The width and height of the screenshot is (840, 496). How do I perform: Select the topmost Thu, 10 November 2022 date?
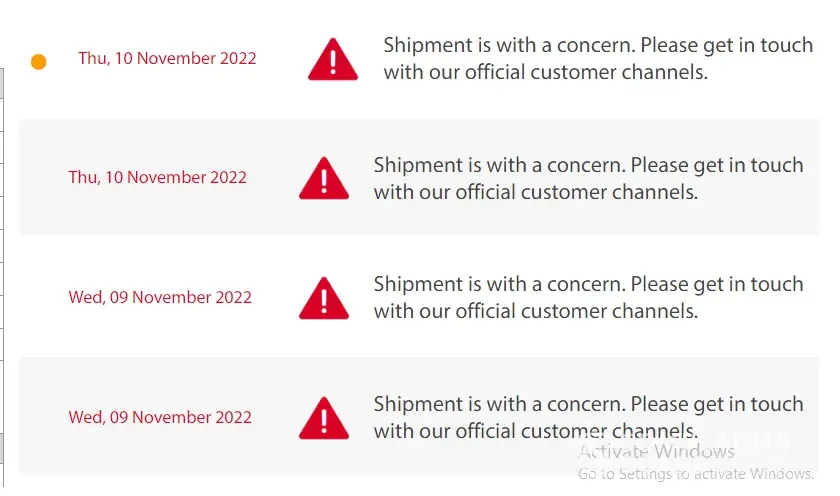point(167,58)
